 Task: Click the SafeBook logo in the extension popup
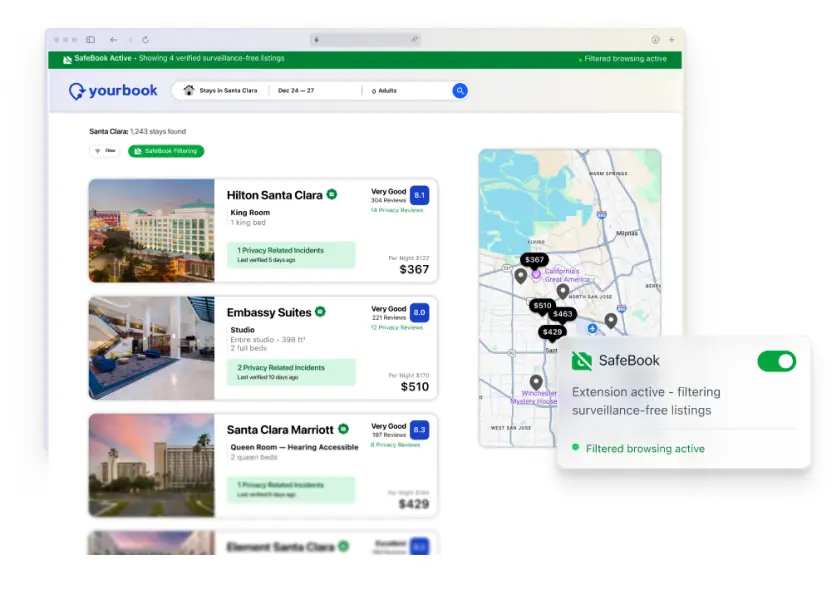click(581, 361)
